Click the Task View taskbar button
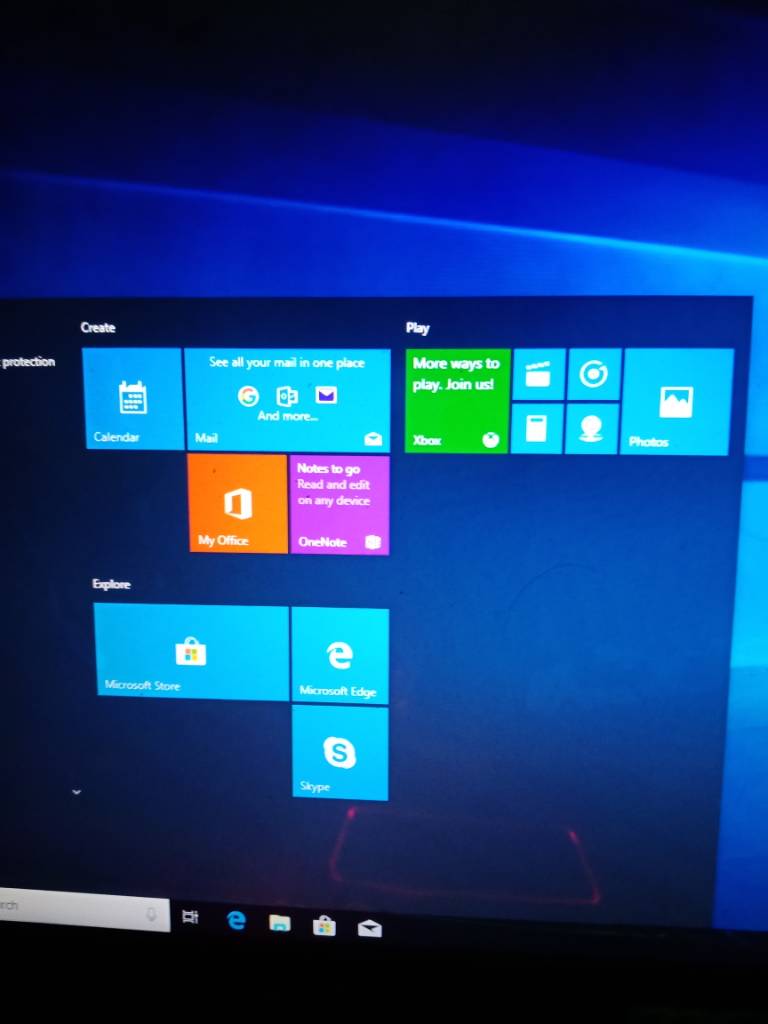768x1024 pixels. [190, 917]
